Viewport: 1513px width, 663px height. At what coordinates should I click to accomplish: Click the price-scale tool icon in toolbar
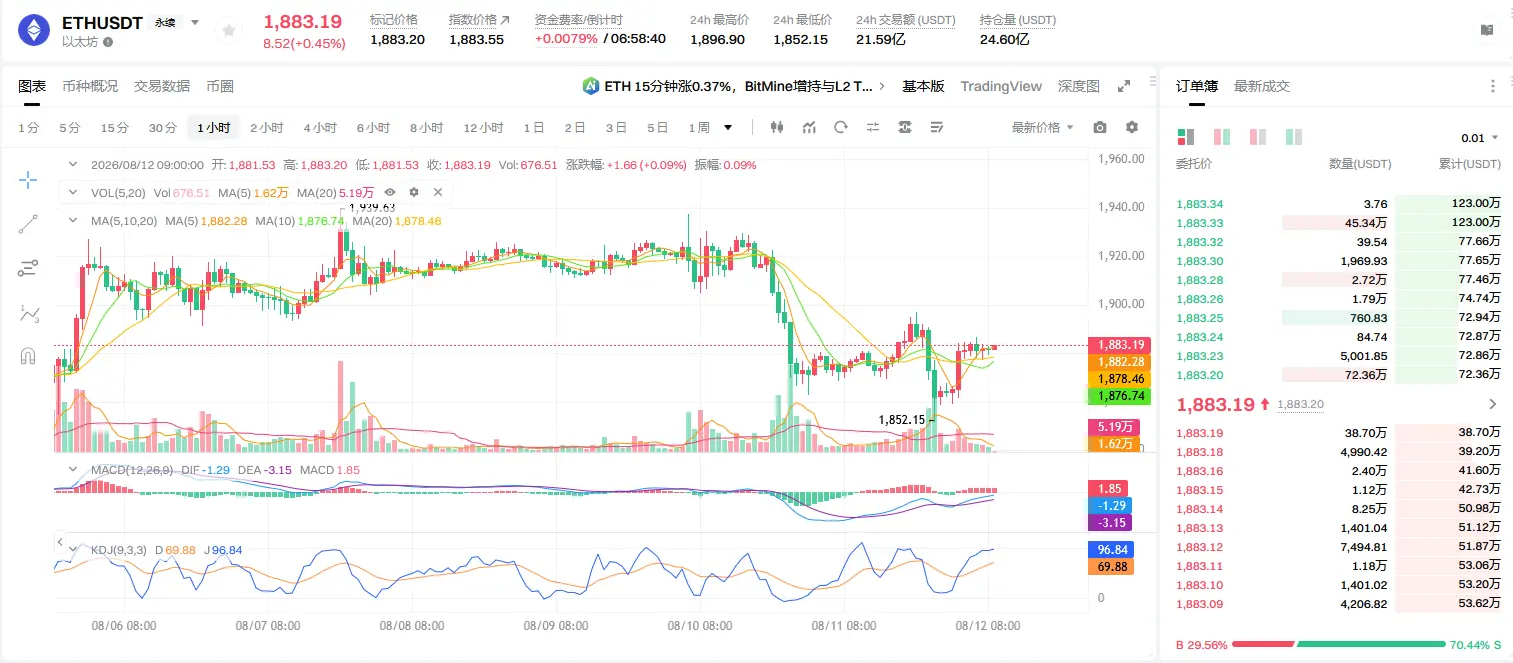tap(905, 127)
